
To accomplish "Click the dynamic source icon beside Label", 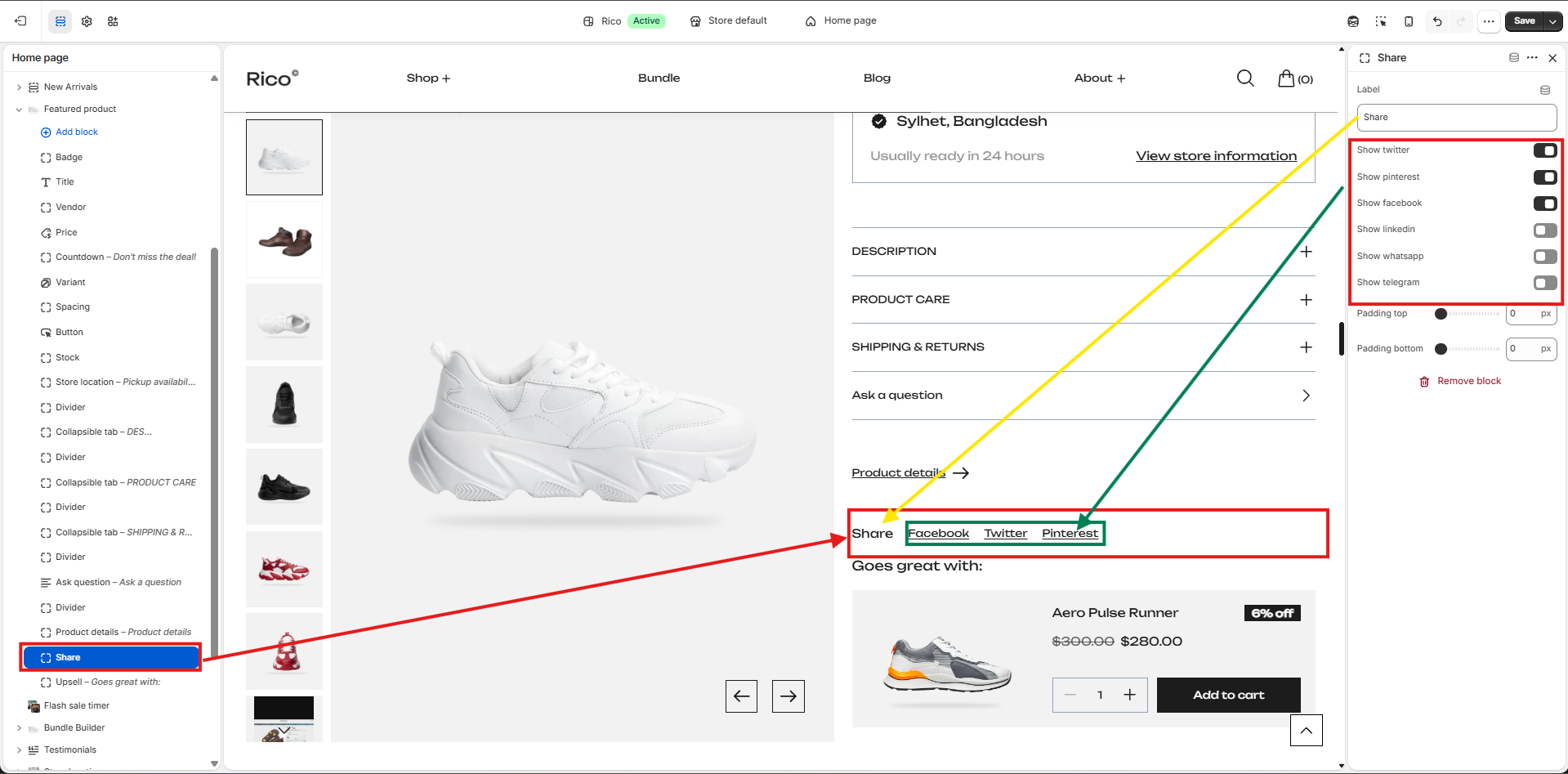I will click(x=1545, y=90).
